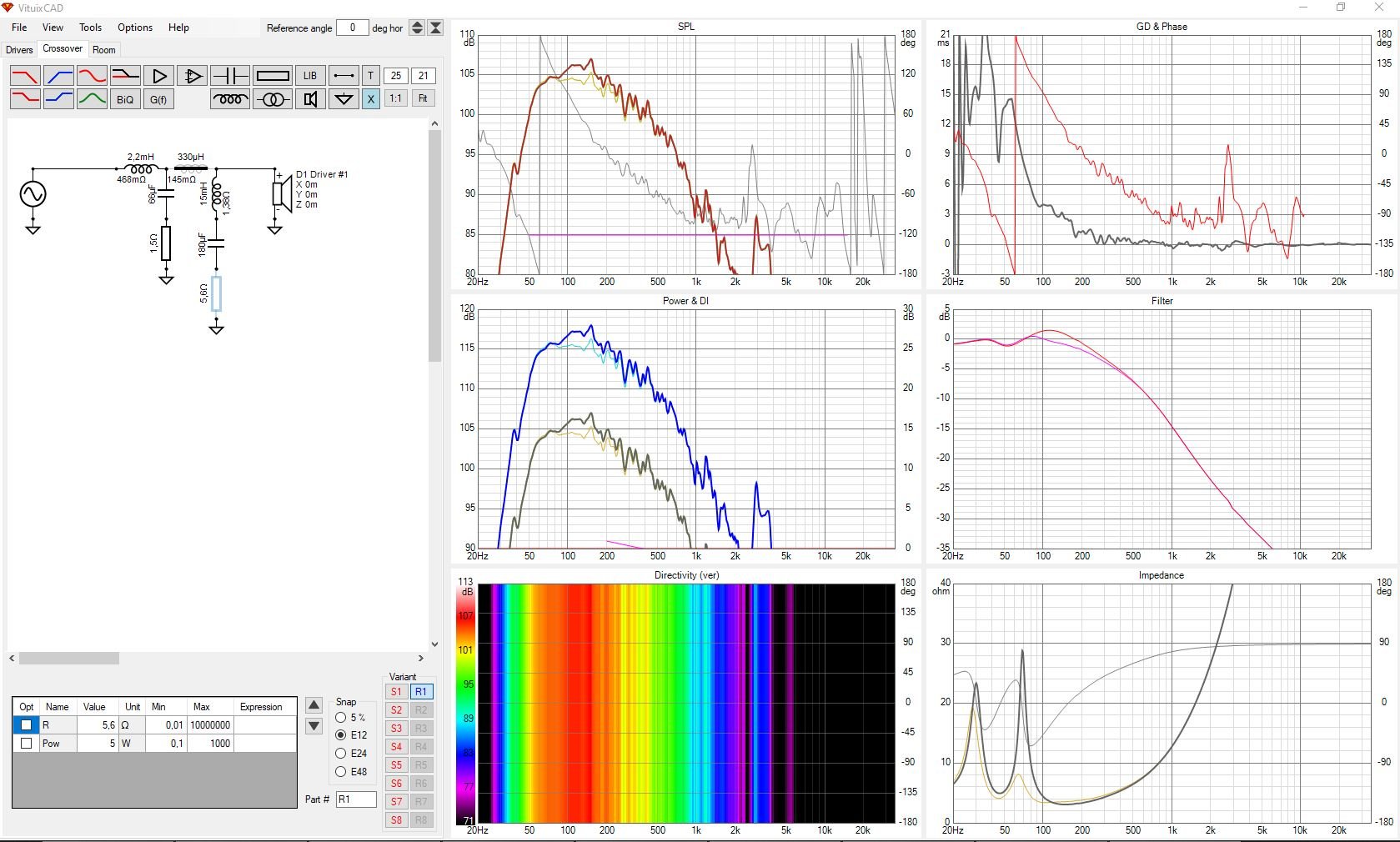
Task: Choose the green band-pass filter icon
Action: tap(92, 99)
